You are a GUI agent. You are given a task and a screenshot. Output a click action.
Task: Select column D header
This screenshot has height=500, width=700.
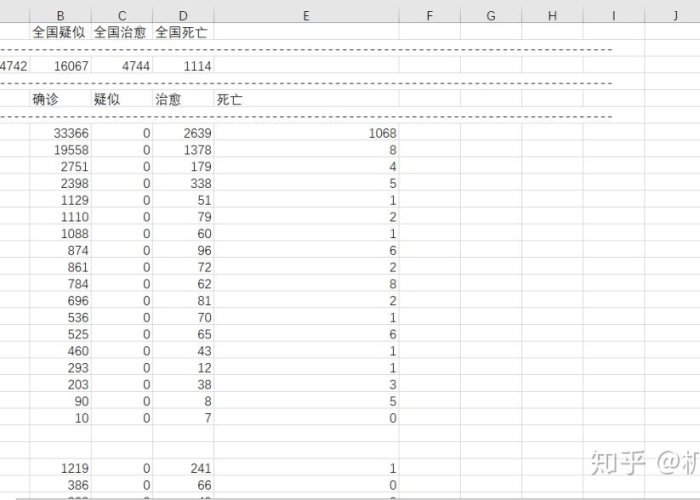pos(183,15)
